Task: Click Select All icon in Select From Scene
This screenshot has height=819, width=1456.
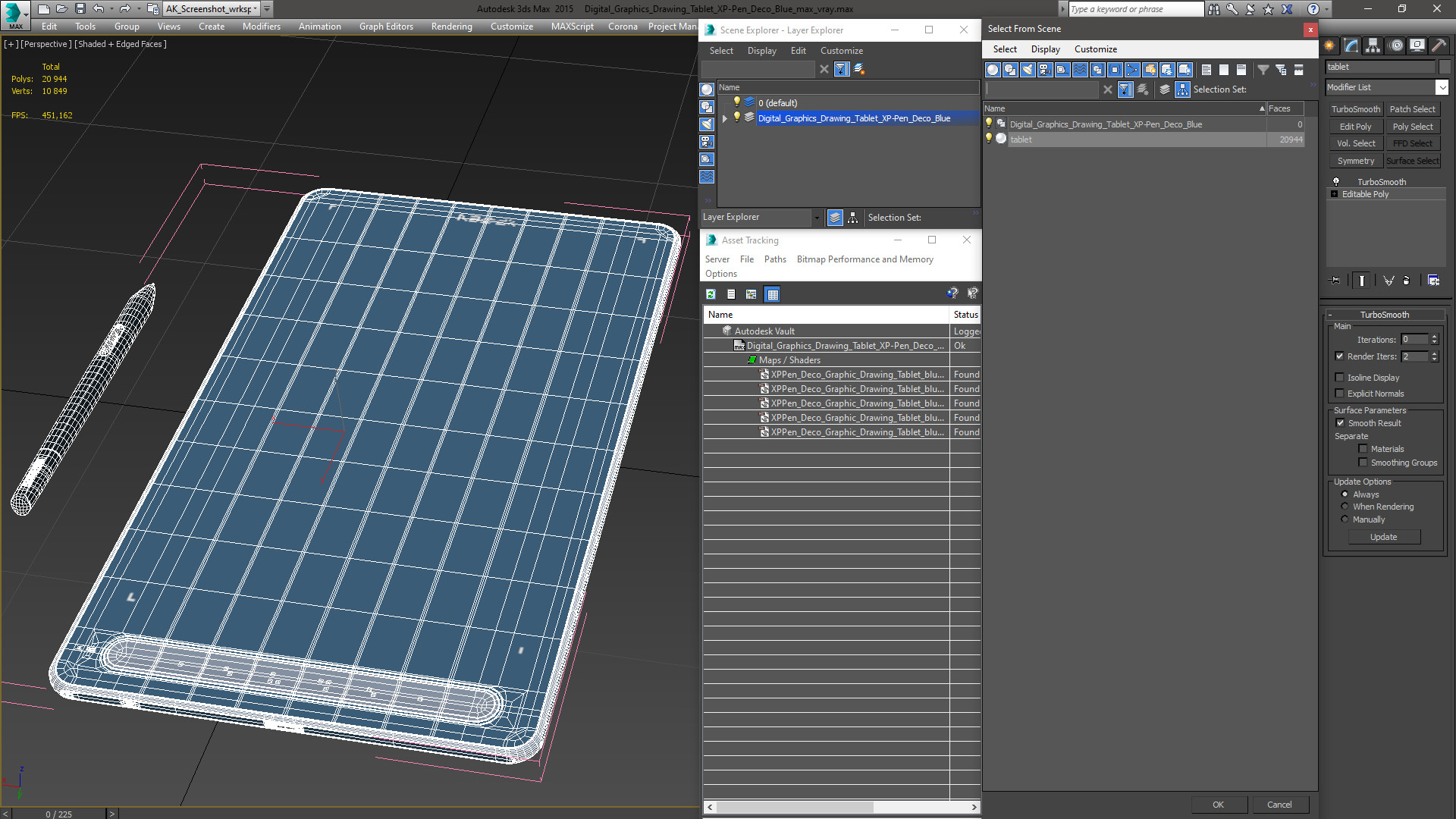Action: pos(1207,70)
